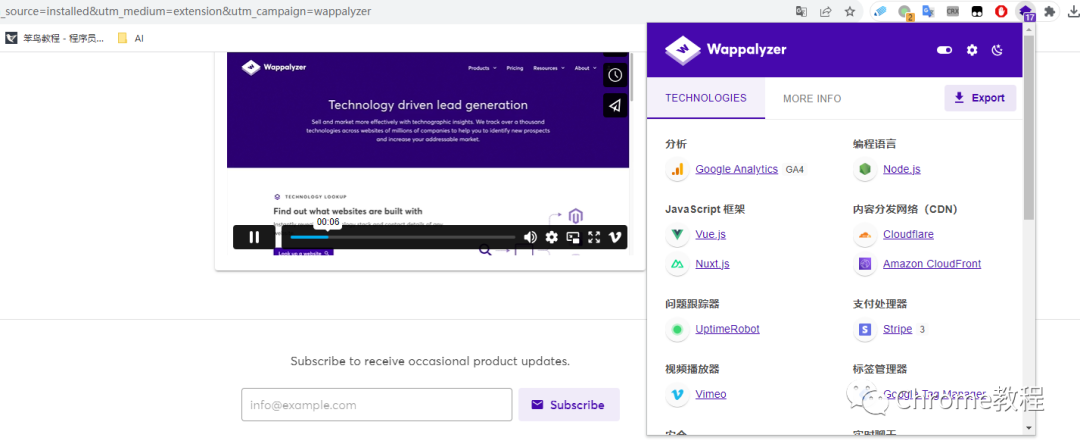Click the Vimeo logo in player

pos(615,237)
